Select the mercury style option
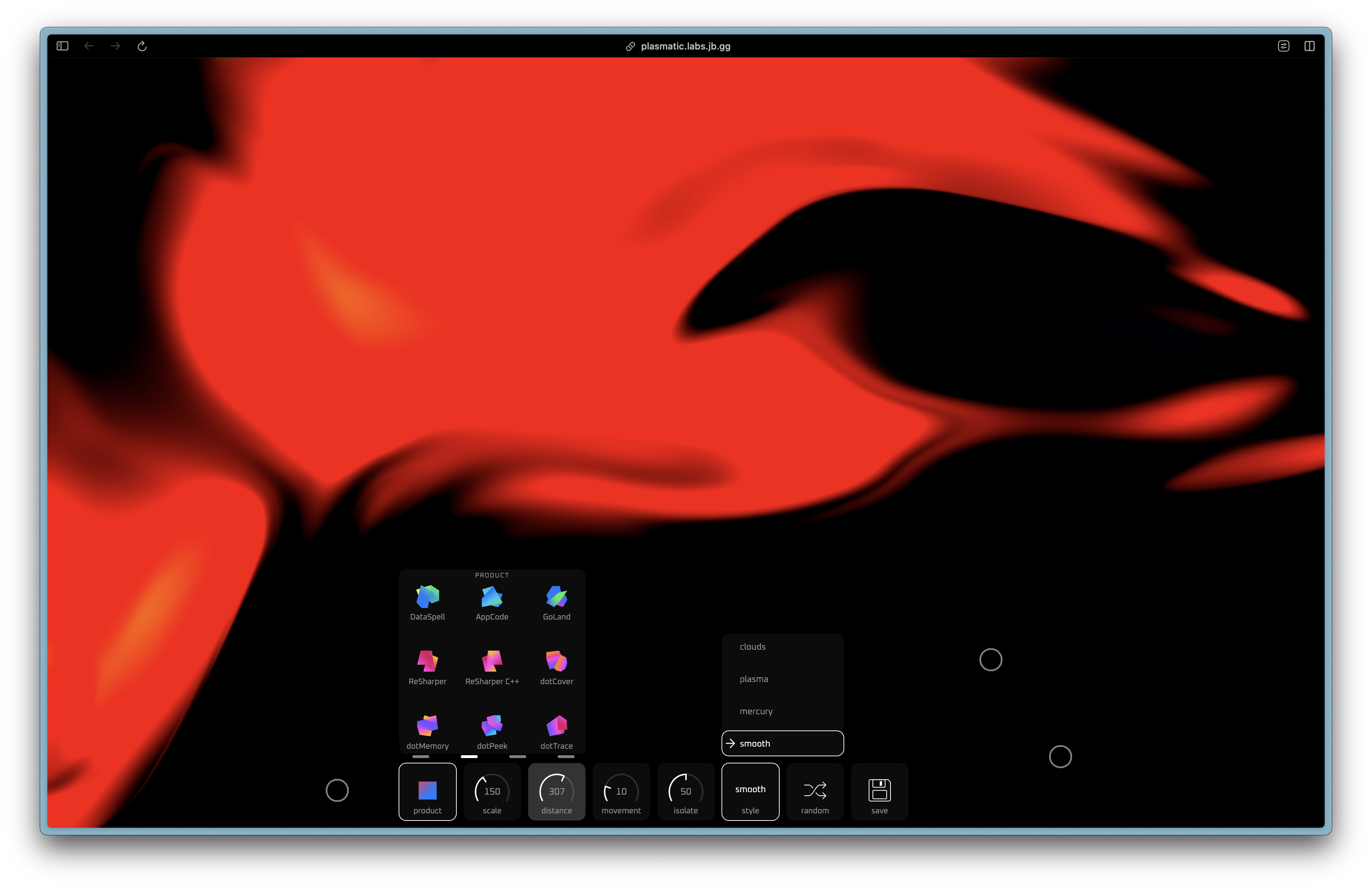Viewport: 1372px width, 888px height. point(782,711)
